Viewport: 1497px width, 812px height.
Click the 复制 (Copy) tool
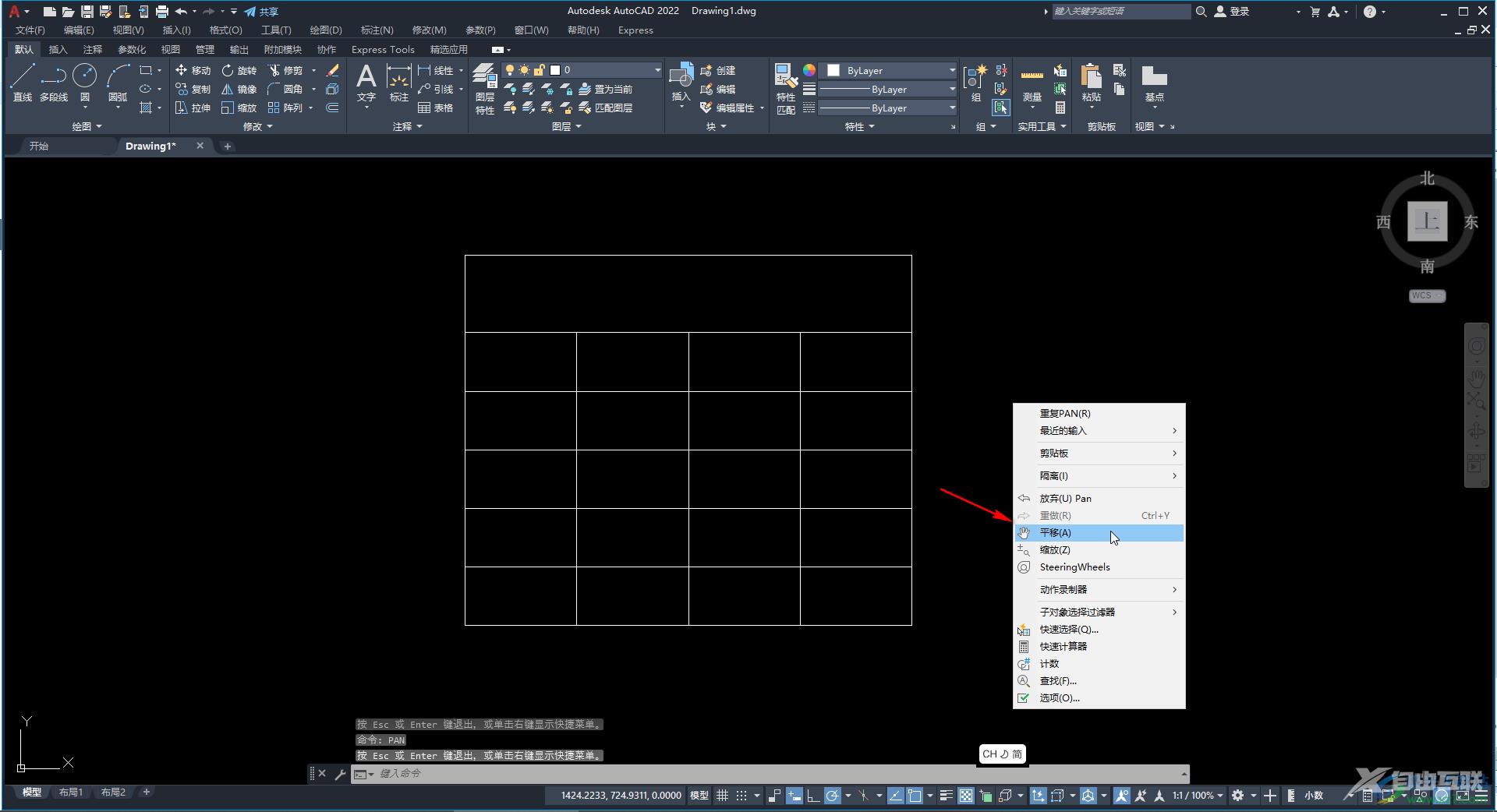[193, 89]
